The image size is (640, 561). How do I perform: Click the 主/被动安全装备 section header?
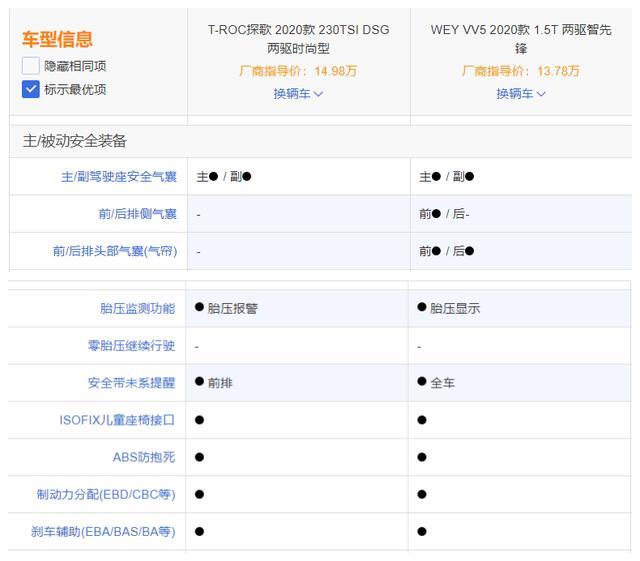[x=75, y=141]
